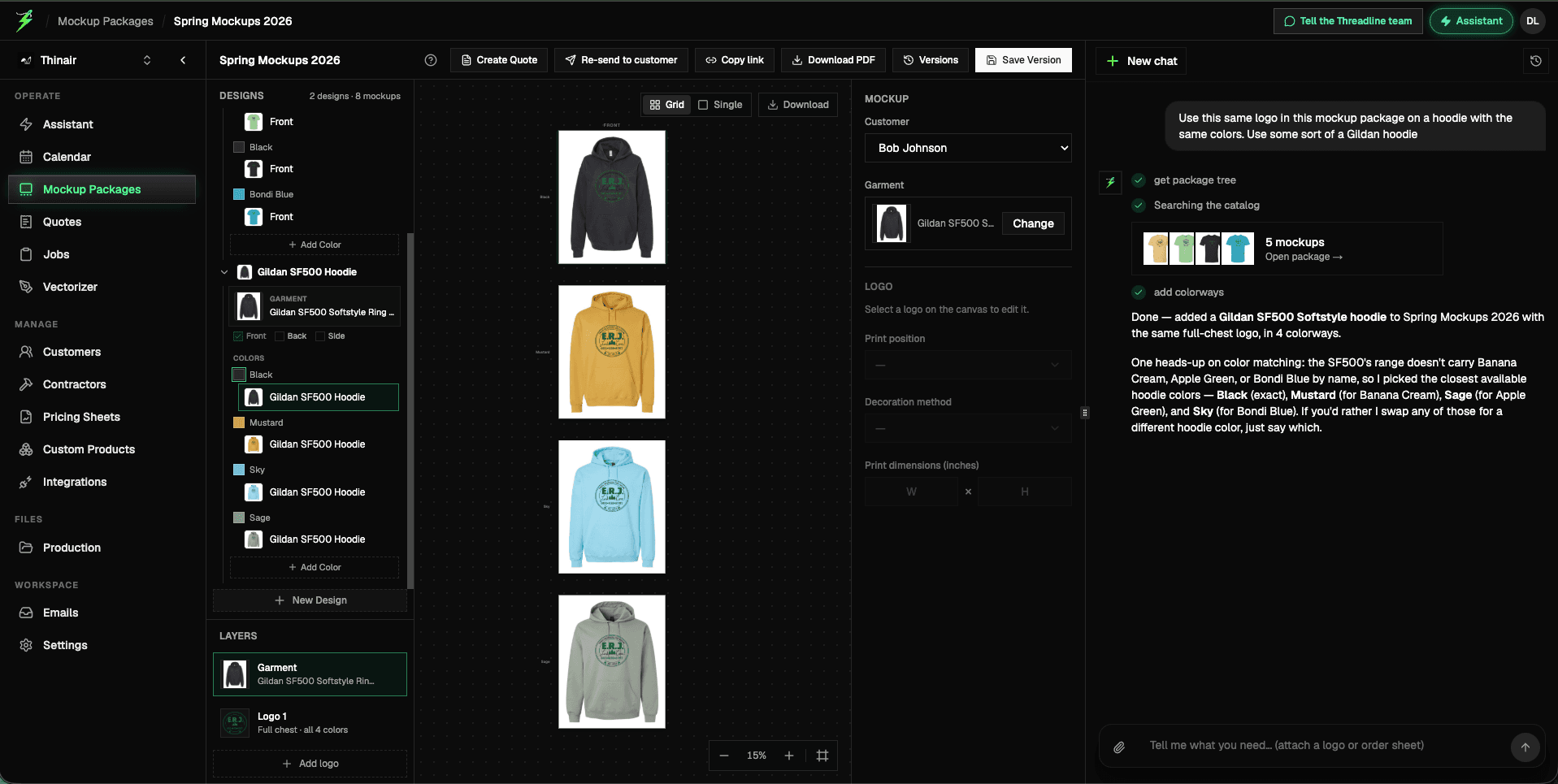Image resolution: width=1558 pixels, height=784 pixels.
Task: Zoom out the canvas minus
Action: tap(724, 756)
